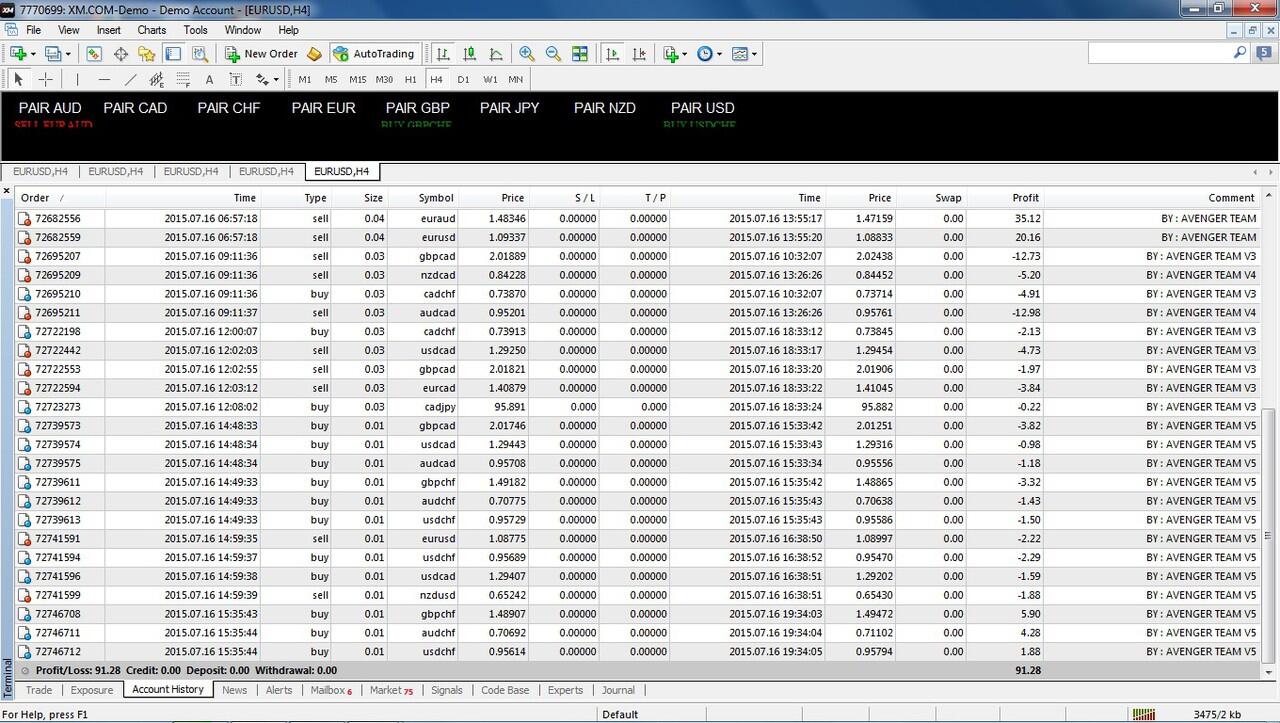Select the Trendline drawing tool
Screen dimensions: 1280x723
pyautogui.click(x=130, y=79)
